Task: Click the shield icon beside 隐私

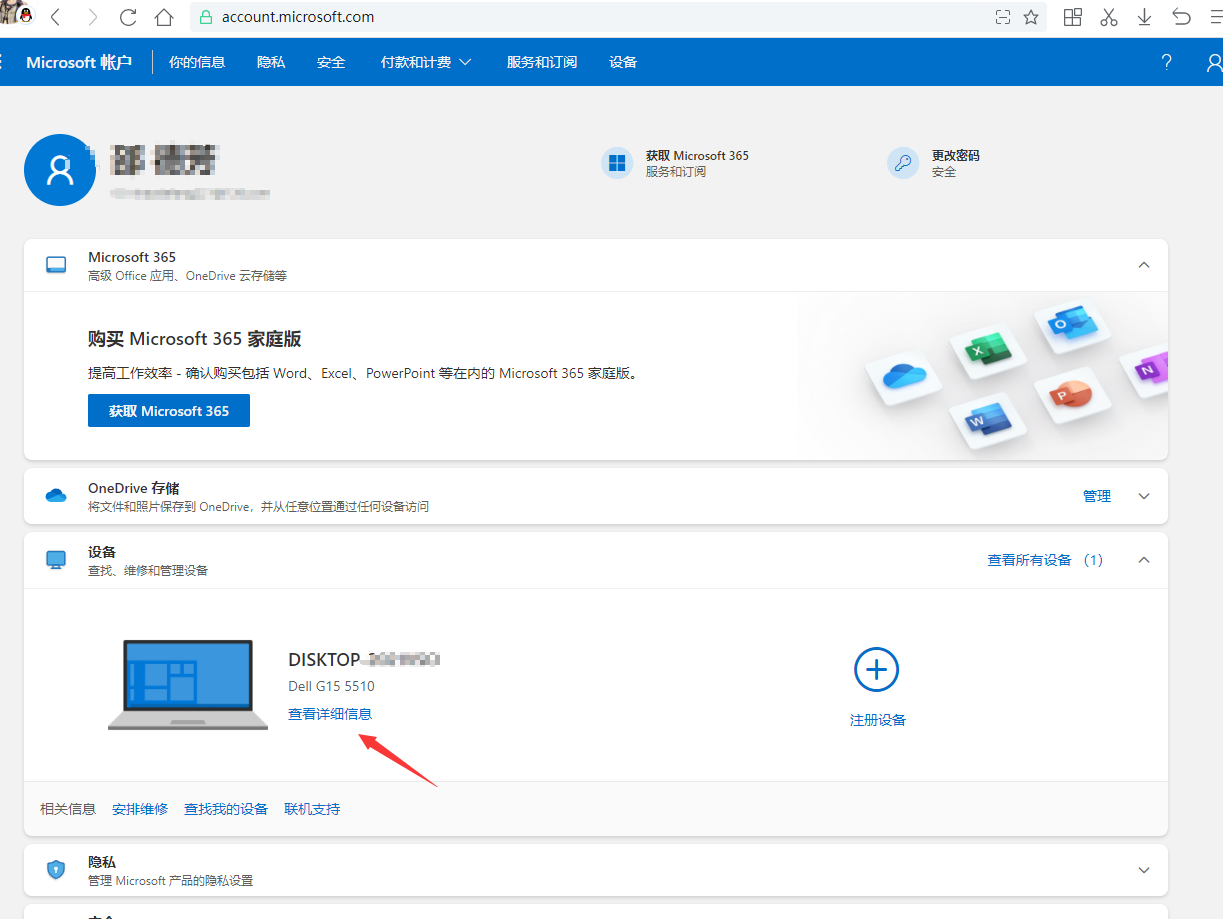Action: pos(56,870)
